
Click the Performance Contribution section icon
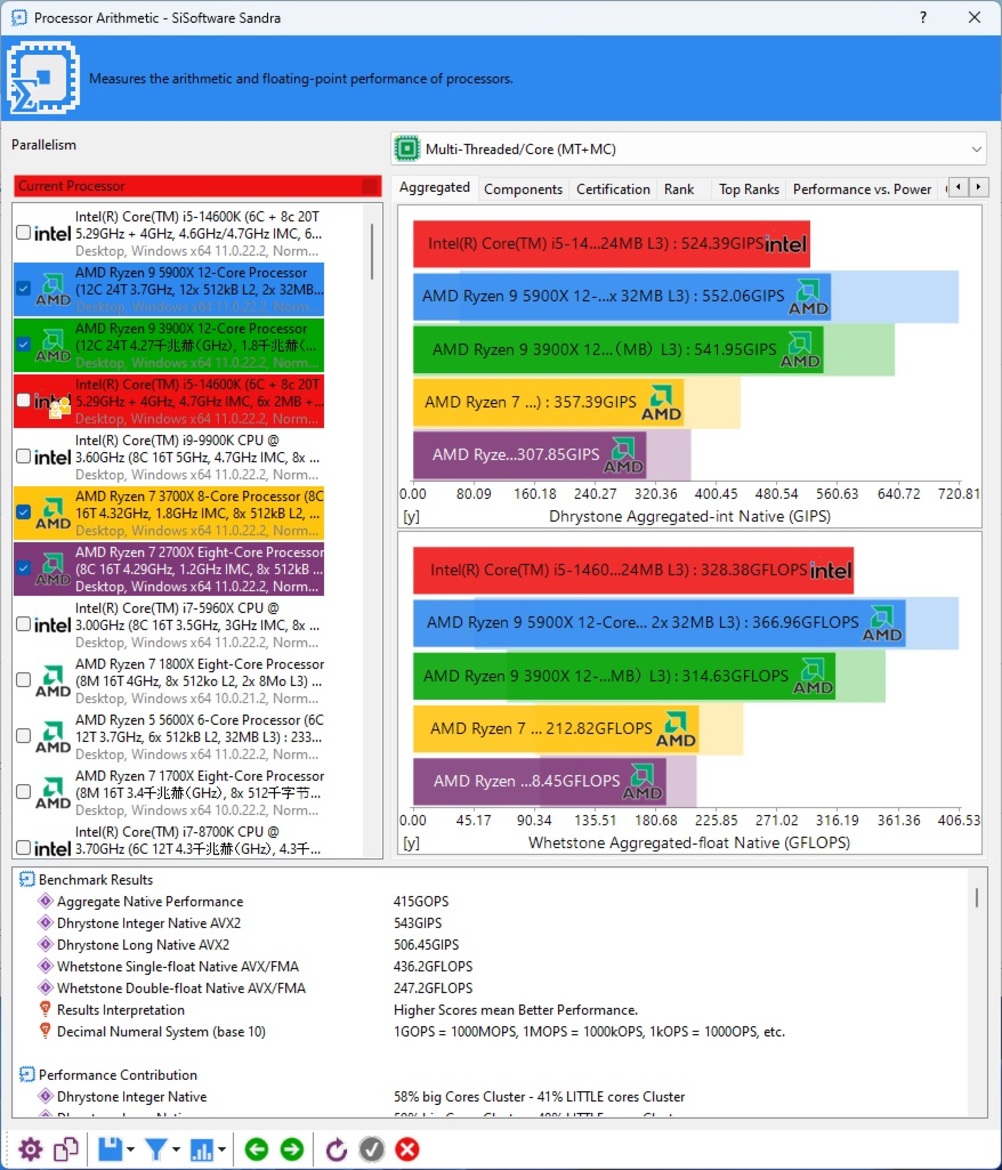click(x=27, y=1074)
